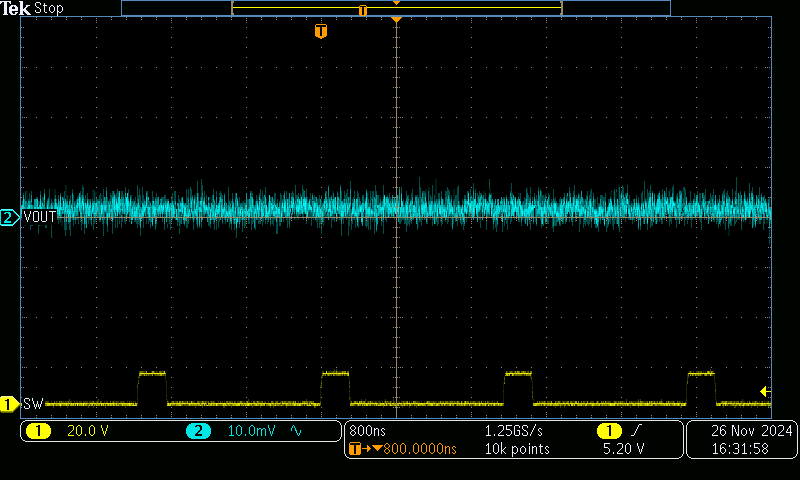Click the channel 1 SW ground marker
Screen dimensions: 800x480
(x=10, y=404)
